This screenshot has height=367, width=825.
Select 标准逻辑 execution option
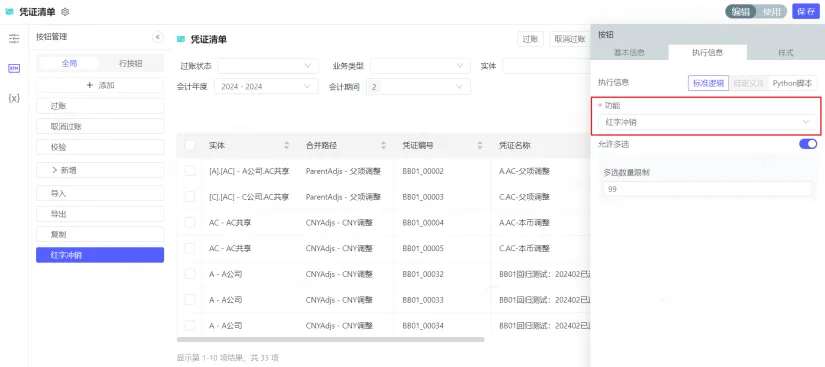coord(708,83)
